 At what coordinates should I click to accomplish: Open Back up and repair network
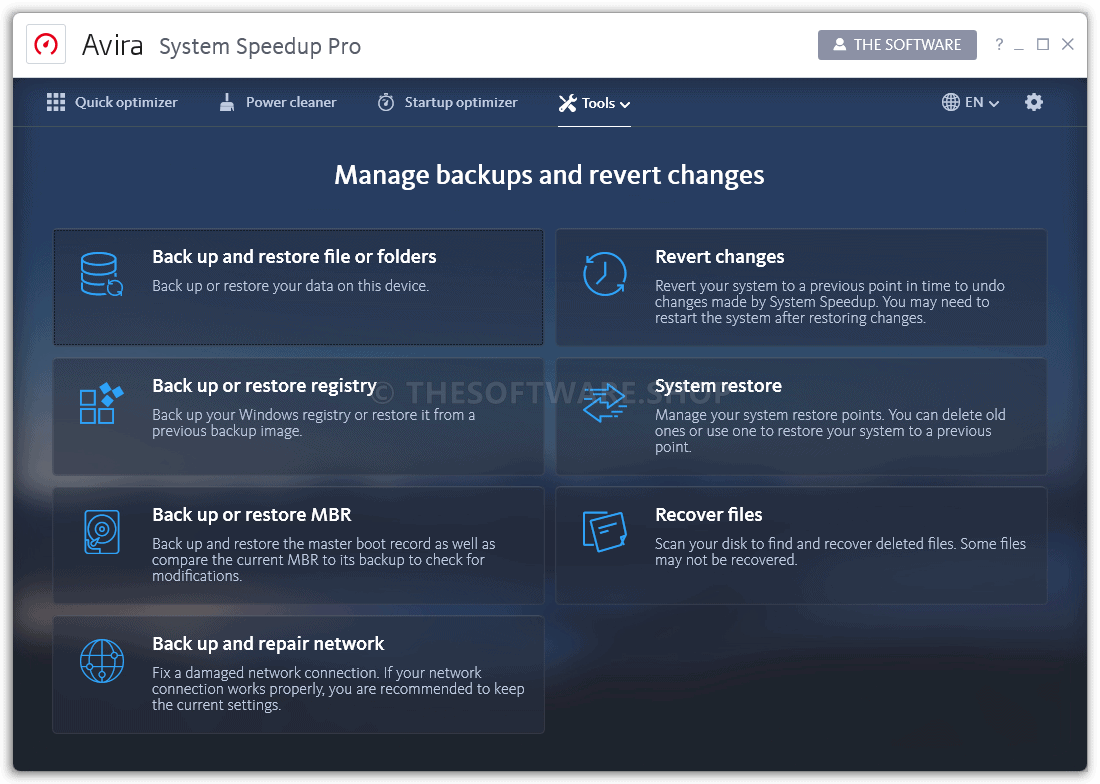[298, 675]
